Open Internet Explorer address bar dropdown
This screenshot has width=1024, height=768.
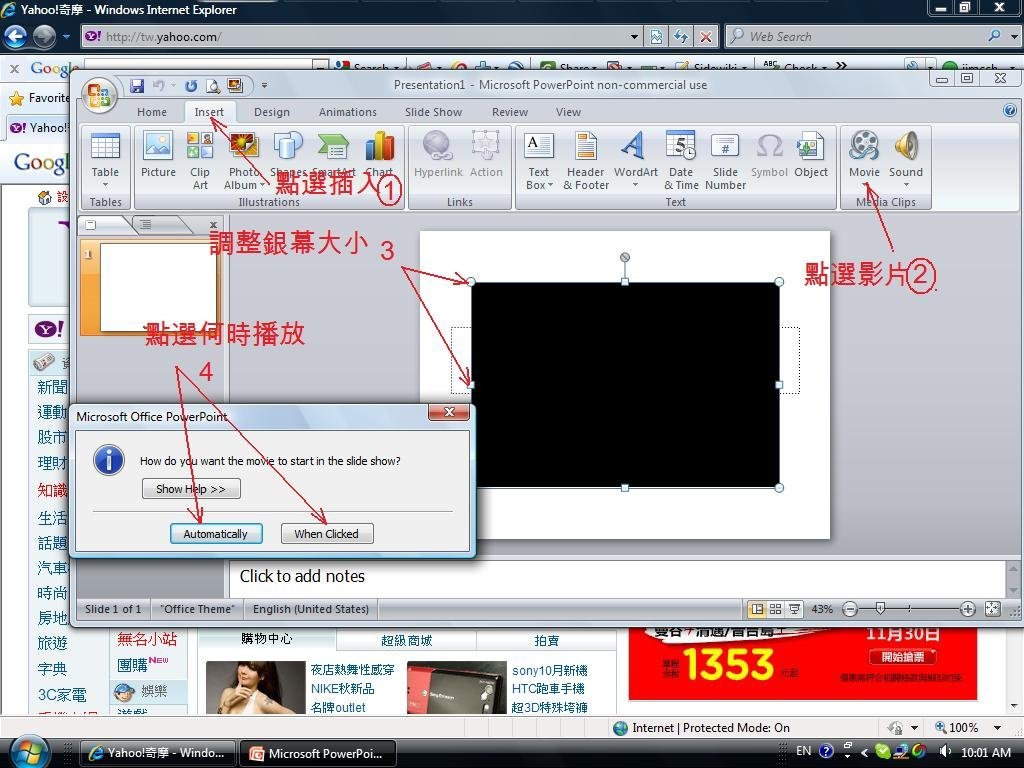pos(634,37)
